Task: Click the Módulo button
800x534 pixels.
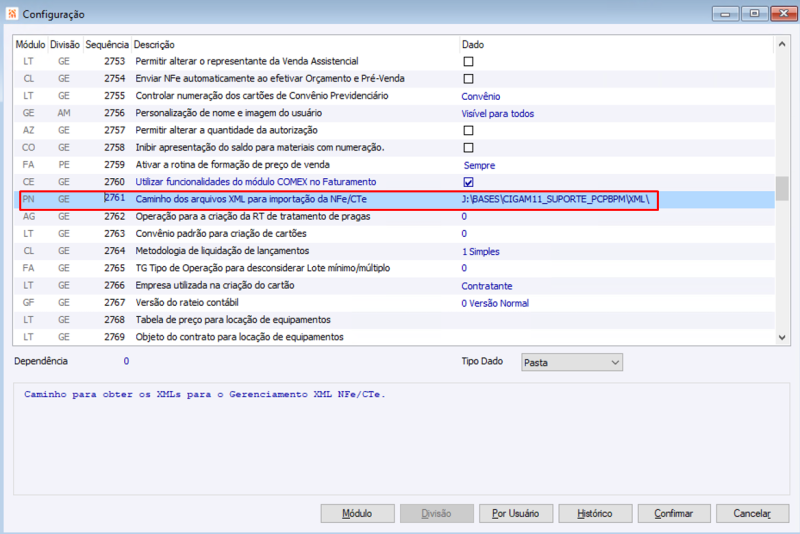Action: [x=357, y=514]
